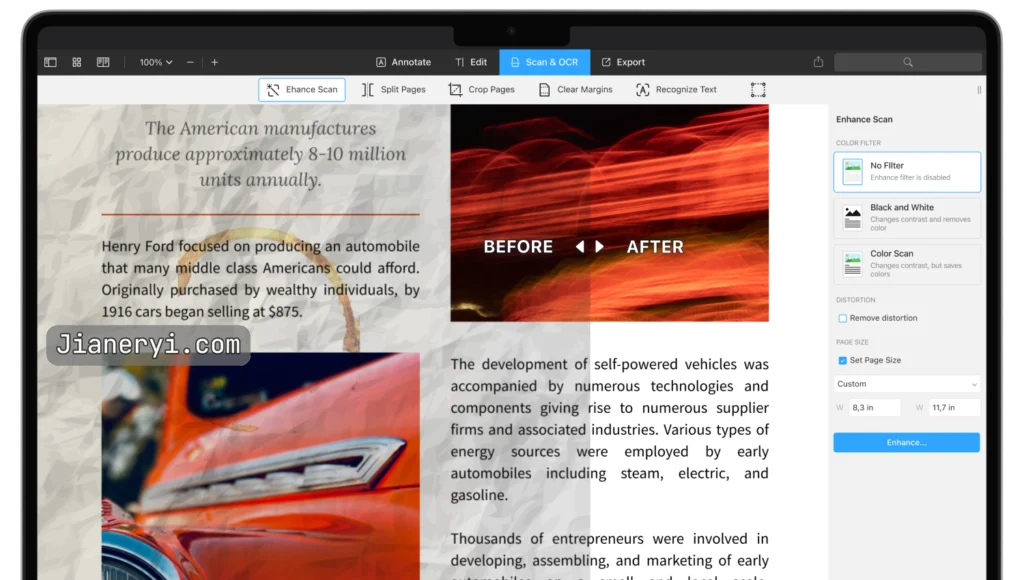
Task: Click the 'COLOR FILTER' section label
Action: 858,143
